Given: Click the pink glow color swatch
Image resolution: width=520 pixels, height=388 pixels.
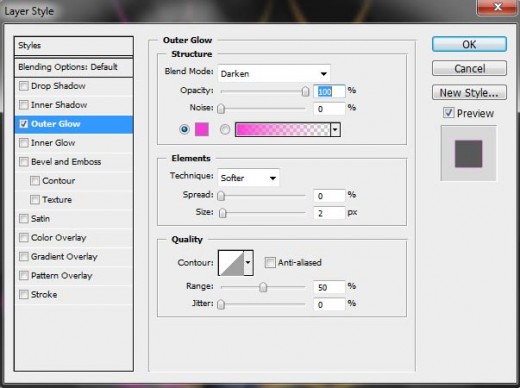Looking at the screenshot, I should click(x=202, y=129).
